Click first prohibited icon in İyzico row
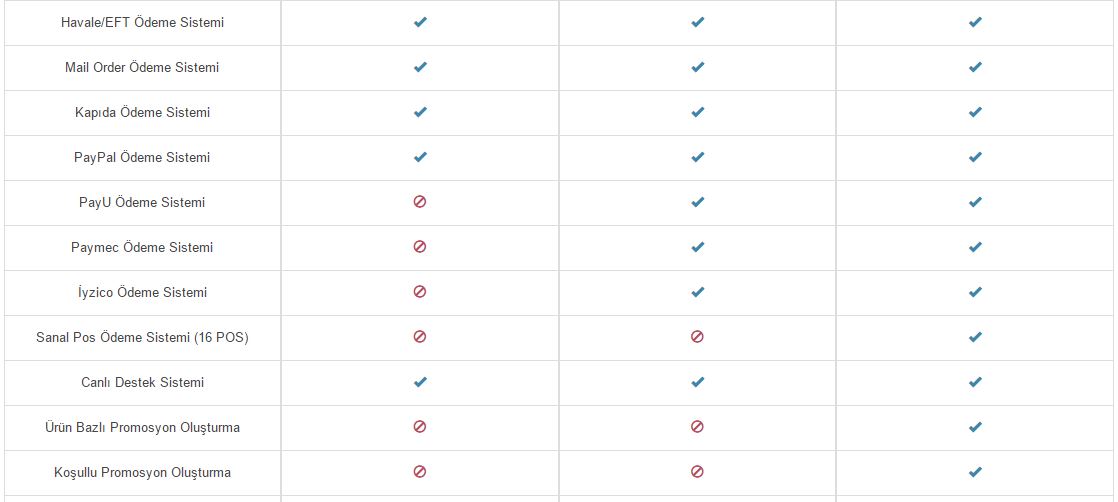Viewport: 1118px width, 502px height. [420, 292]
